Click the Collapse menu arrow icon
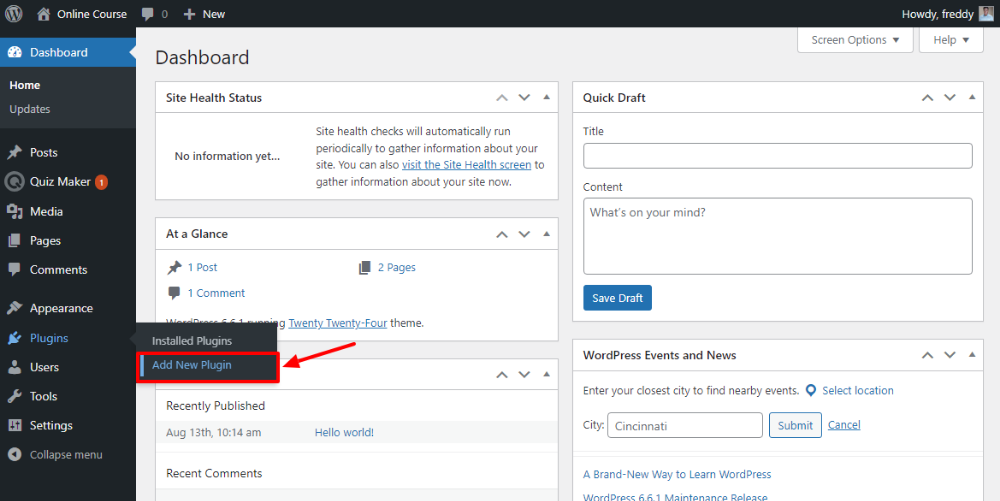Viewport: 1000px width, 501px height. 15,454
